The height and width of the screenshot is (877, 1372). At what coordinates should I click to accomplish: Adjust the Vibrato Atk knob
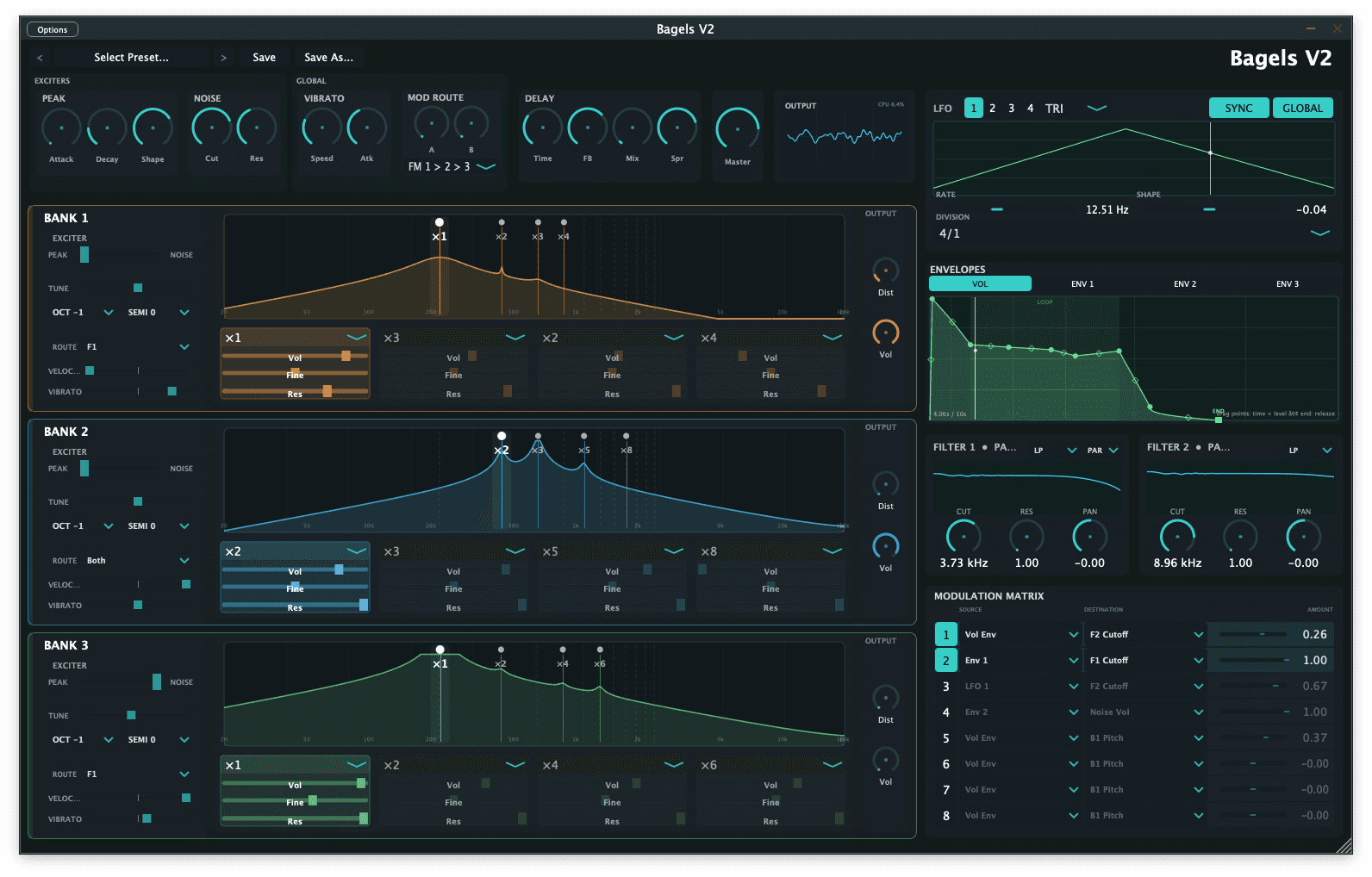point(366,128)
